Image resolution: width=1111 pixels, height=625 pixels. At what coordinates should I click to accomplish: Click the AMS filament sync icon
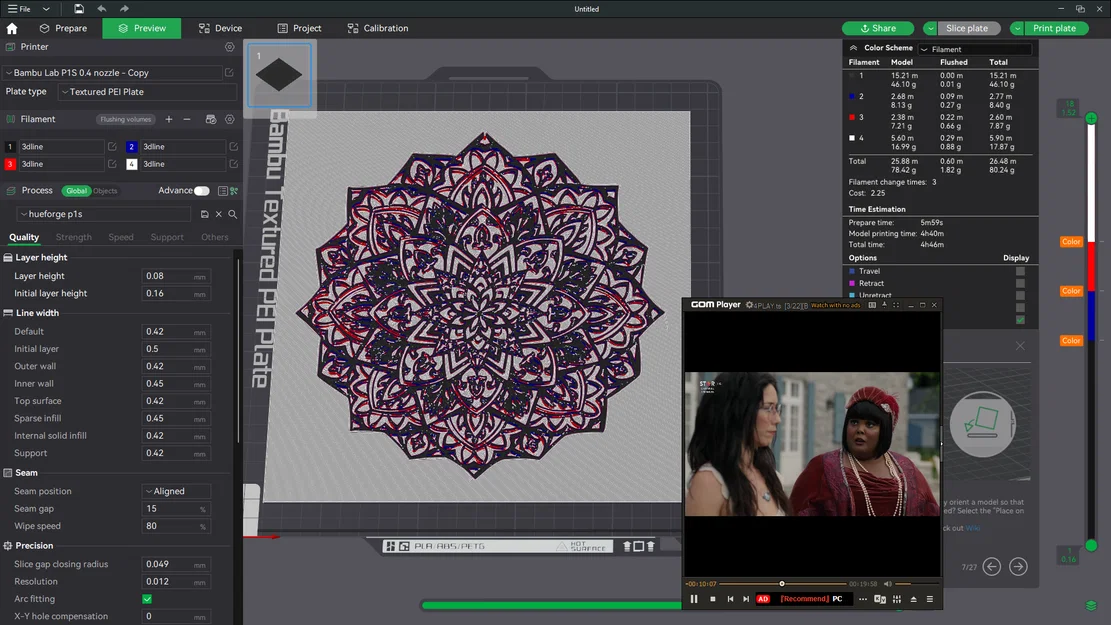click(x=211, y=119)
